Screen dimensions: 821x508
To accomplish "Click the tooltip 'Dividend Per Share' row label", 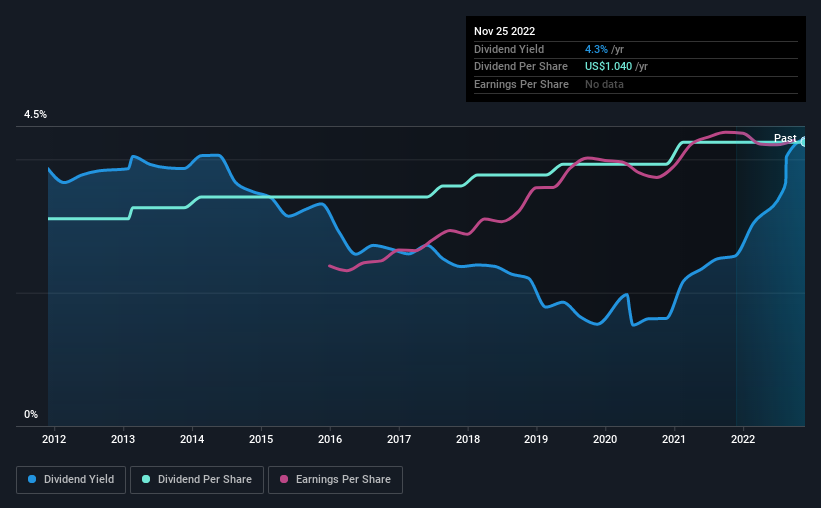I will coord(520,67).
